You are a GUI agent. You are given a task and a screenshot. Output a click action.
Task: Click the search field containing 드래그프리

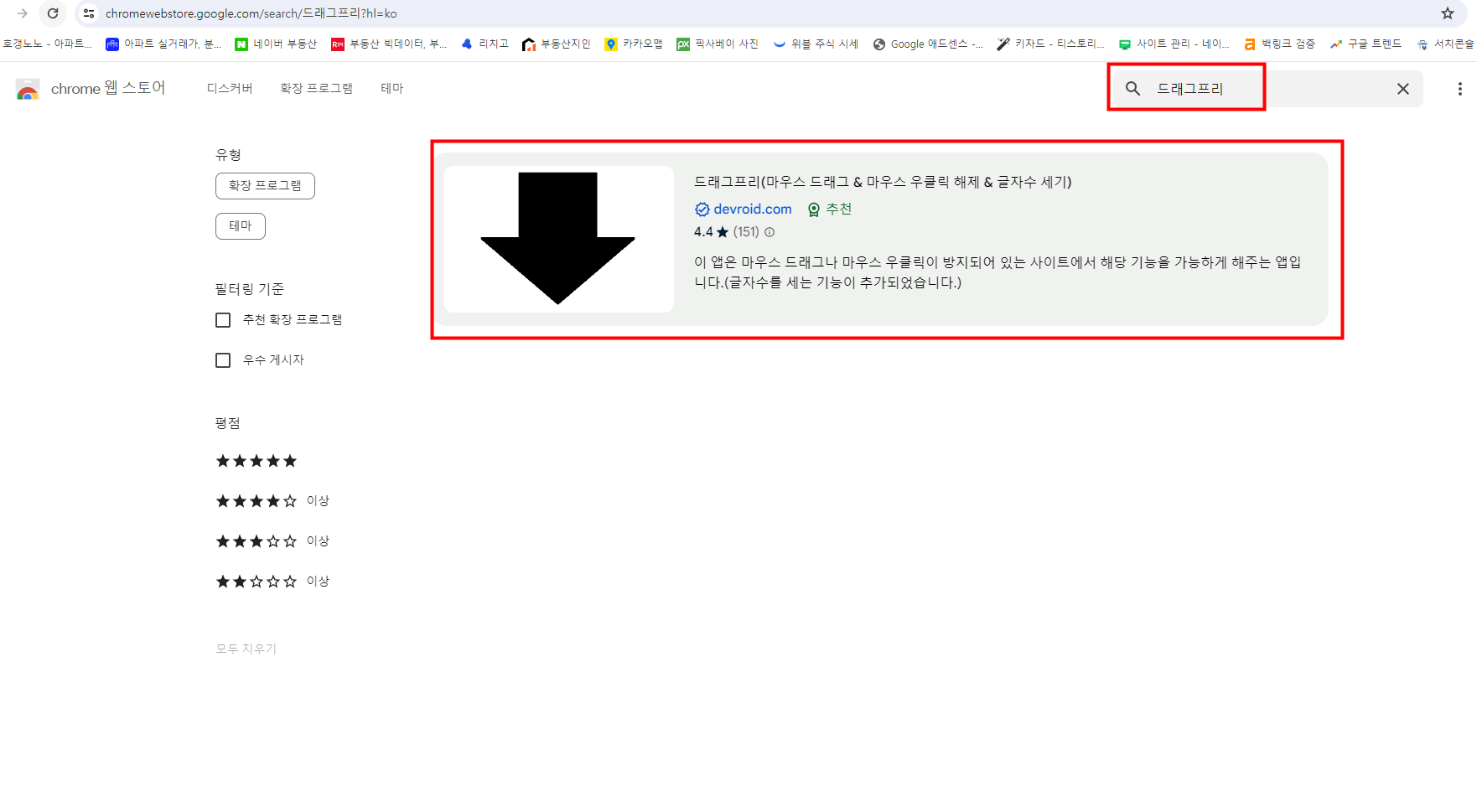point(1266,88)
